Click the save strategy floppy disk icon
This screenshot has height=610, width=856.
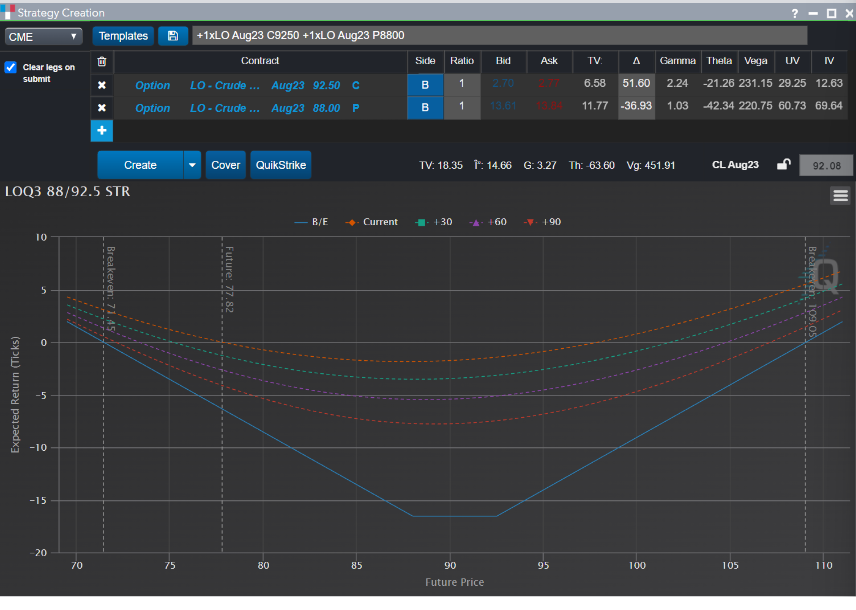click(x=173, y=36)
